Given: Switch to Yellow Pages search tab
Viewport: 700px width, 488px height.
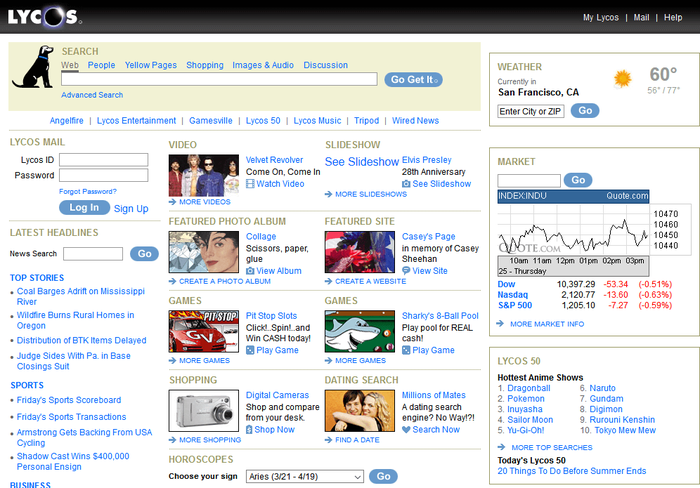Looking at the screenshot, I should [x=150, y=65].
